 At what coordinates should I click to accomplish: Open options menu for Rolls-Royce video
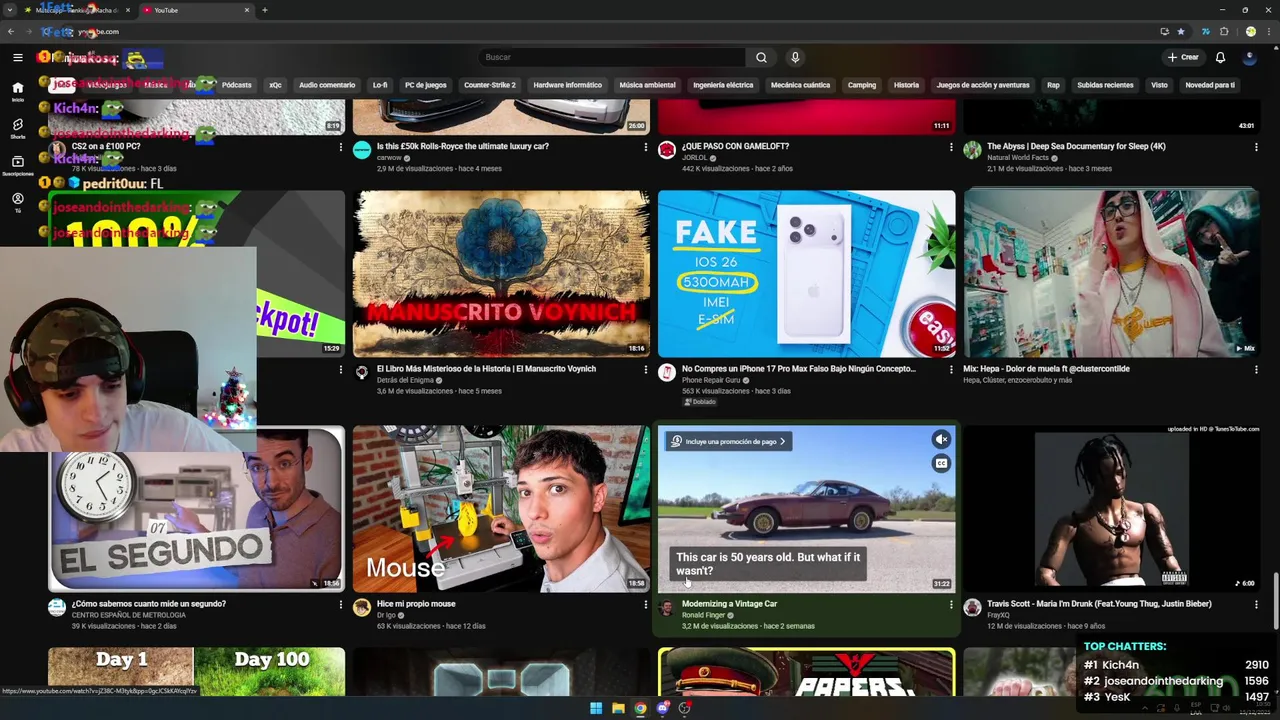[645, 147]
